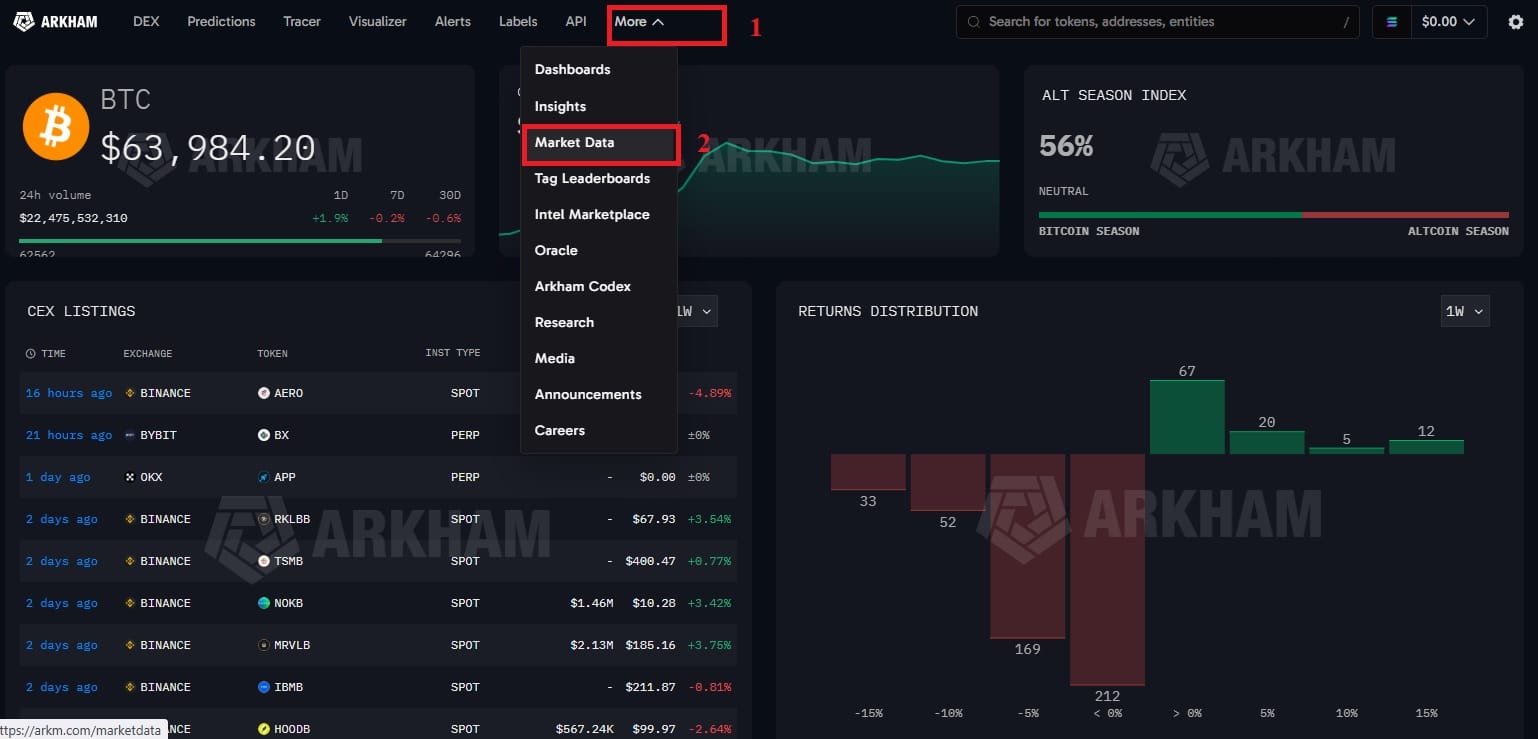This screenshot has height=739, width=1538.
Task: Click Binance icon in AERO row
Action: point(130,393)
